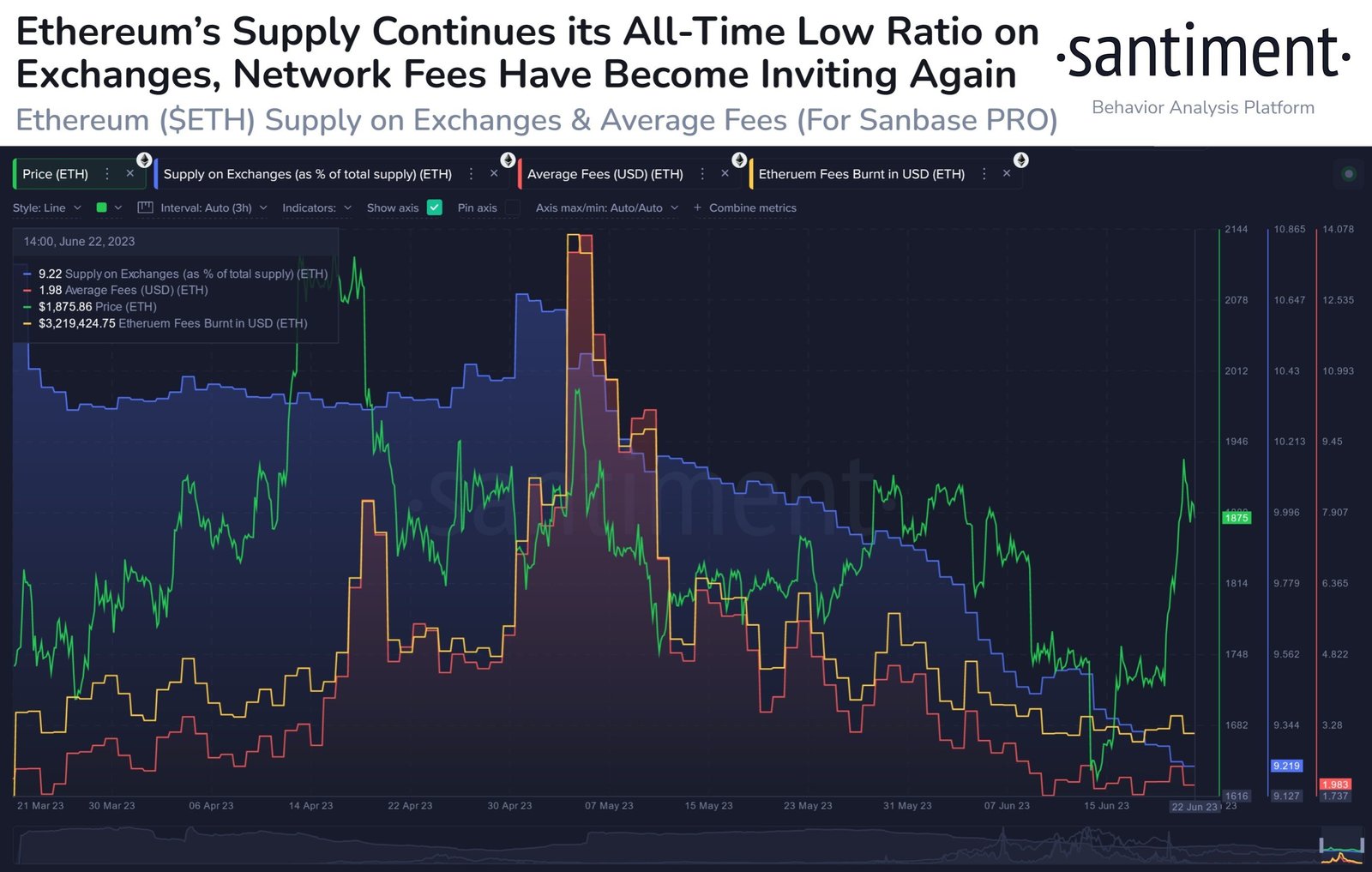Open the Style: Line dropdown
The height and width of the screenshot is (872, 1372).
click(x=47, y=207)
